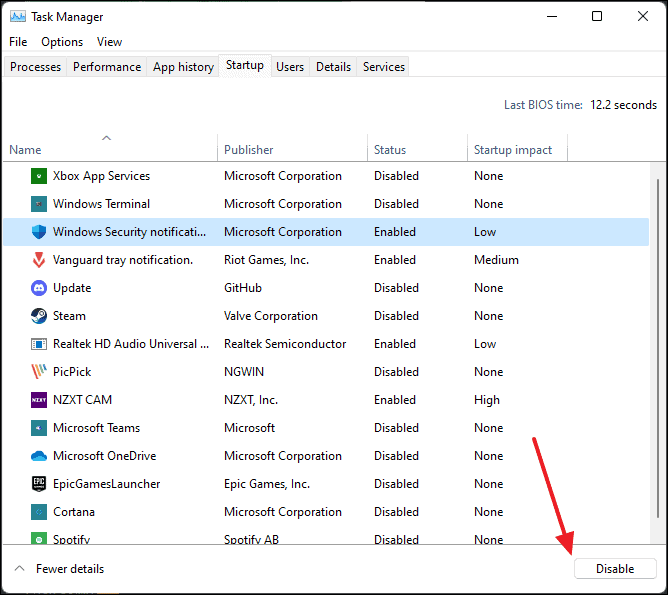Sort by the Name column header
The image size is (668, 595).
coord(110,147)
